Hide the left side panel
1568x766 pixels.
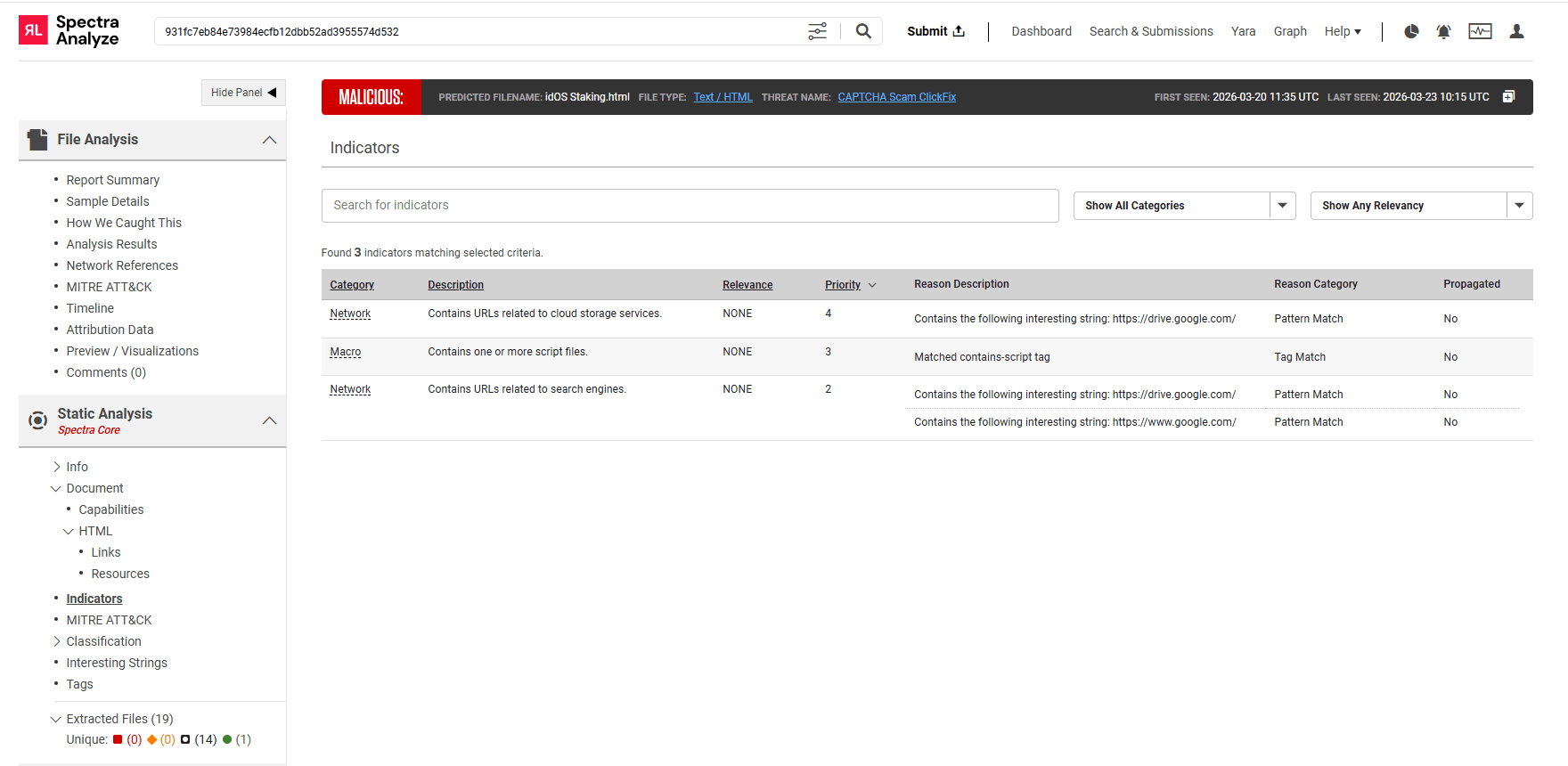pyautogui.click(x=243, y=93)
